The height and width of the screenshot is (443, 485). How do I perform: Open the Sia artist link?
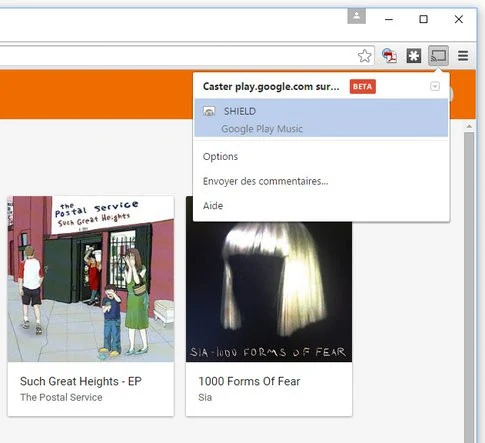[205, 397]
